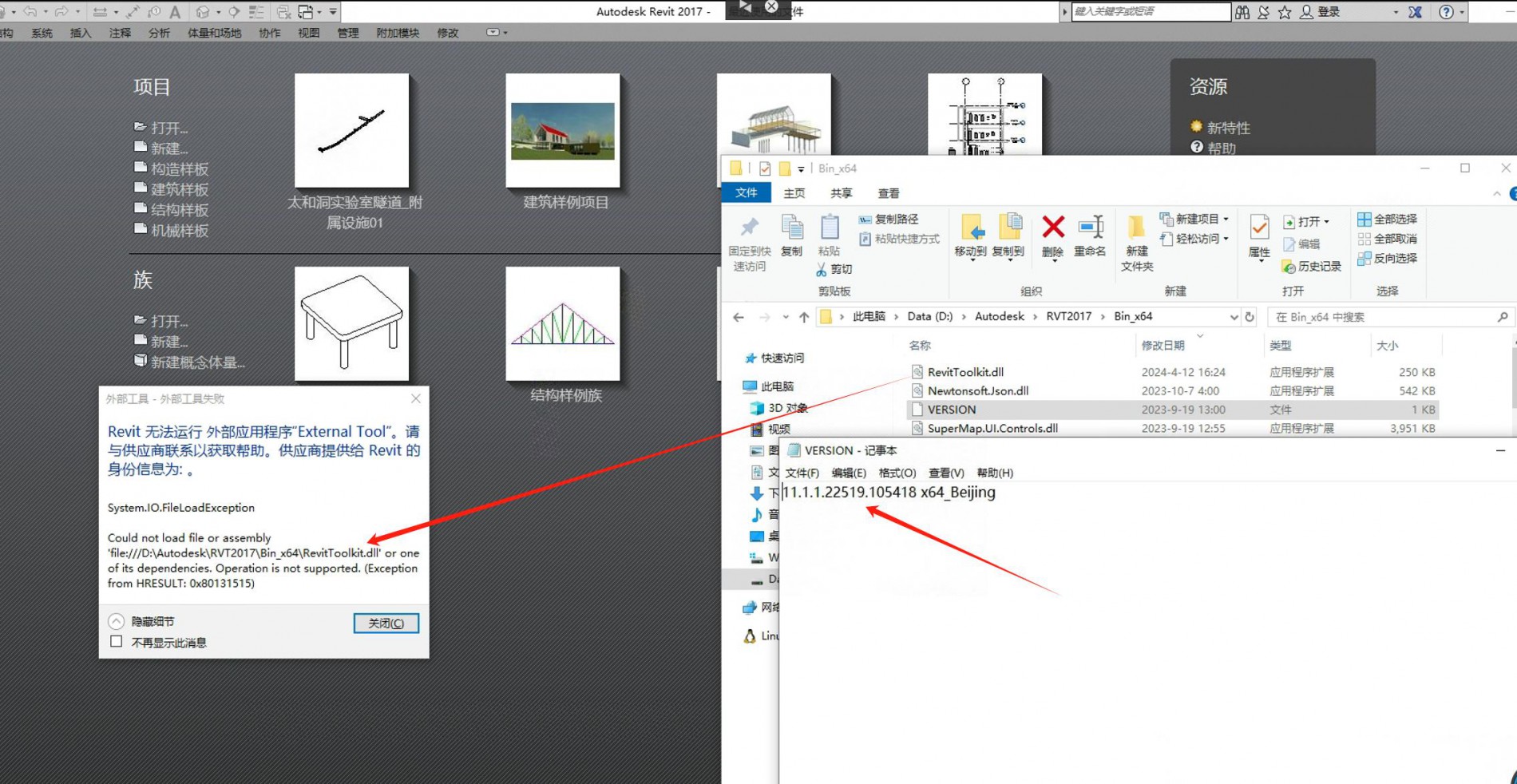Image resolution: width=1517 pixels, height=784 pixels.
Task: Expand the Explorer address bar history dropdown
Action: click(1234, 317)
